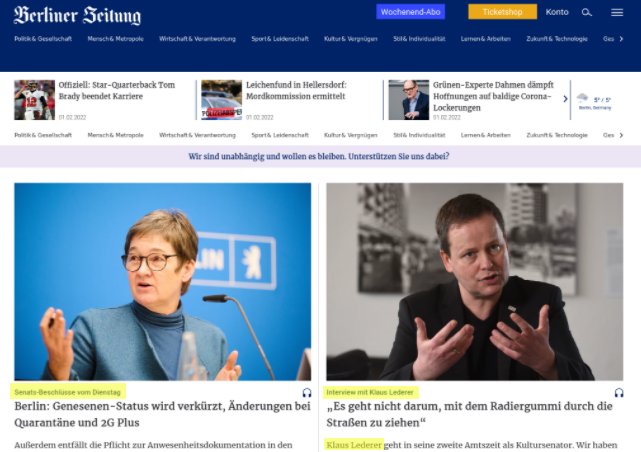The width and height of the screenshot is (641, 452).
Task: Select Sport & Leidenschaft in top menu
Action: (280, 39)
